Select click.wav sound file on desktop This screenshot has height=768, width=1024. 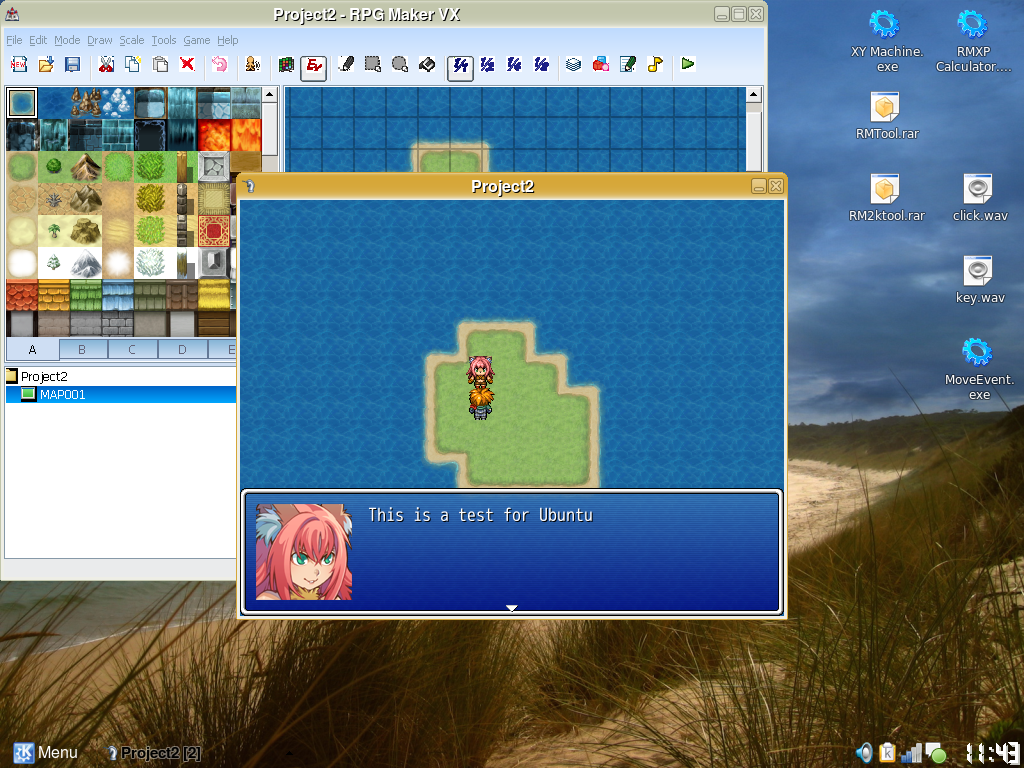[980, 198]
